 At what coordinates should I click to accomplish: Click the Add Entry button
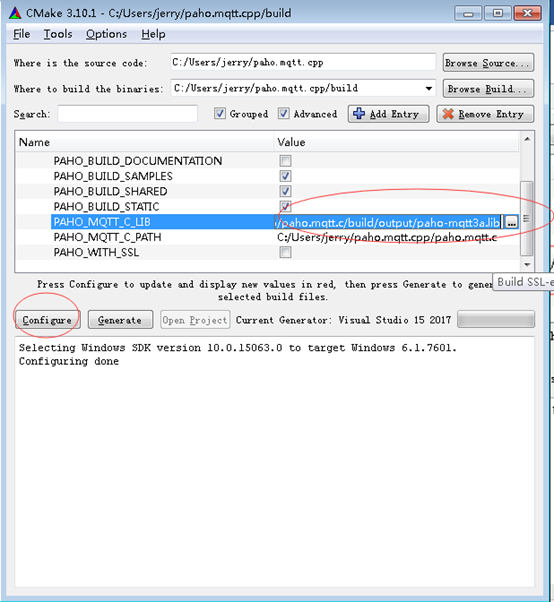388,114
